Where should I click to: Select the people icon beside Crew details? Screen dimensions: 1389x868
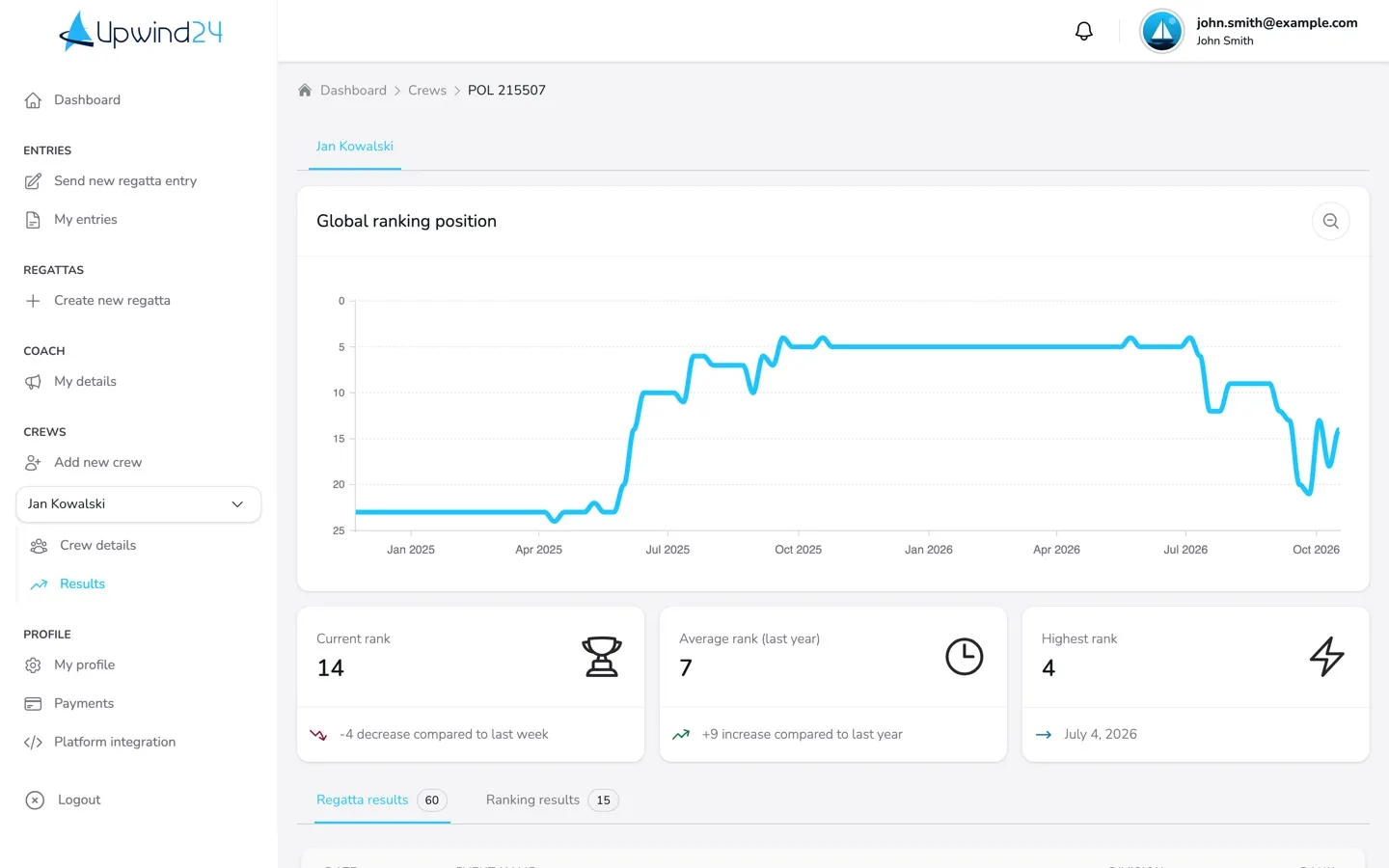(39, 546)
